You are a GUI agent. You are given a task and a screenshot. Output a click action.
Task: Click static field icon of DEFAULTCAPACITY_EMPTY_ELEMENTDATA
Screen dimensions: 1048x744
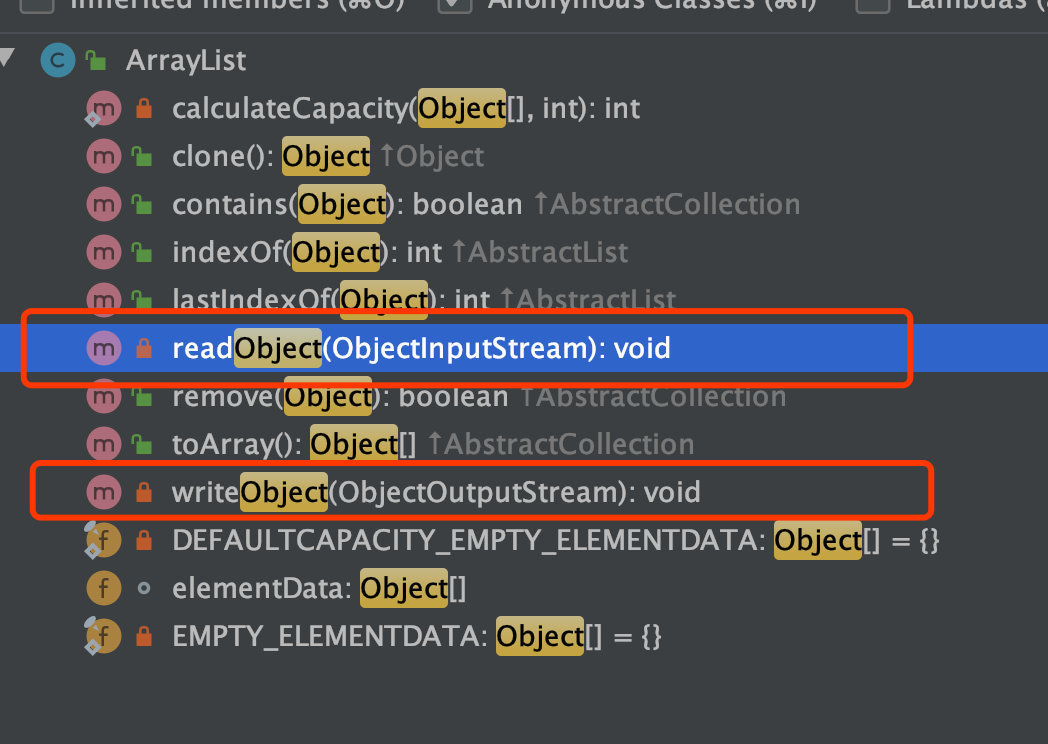(x=103, y=539)
